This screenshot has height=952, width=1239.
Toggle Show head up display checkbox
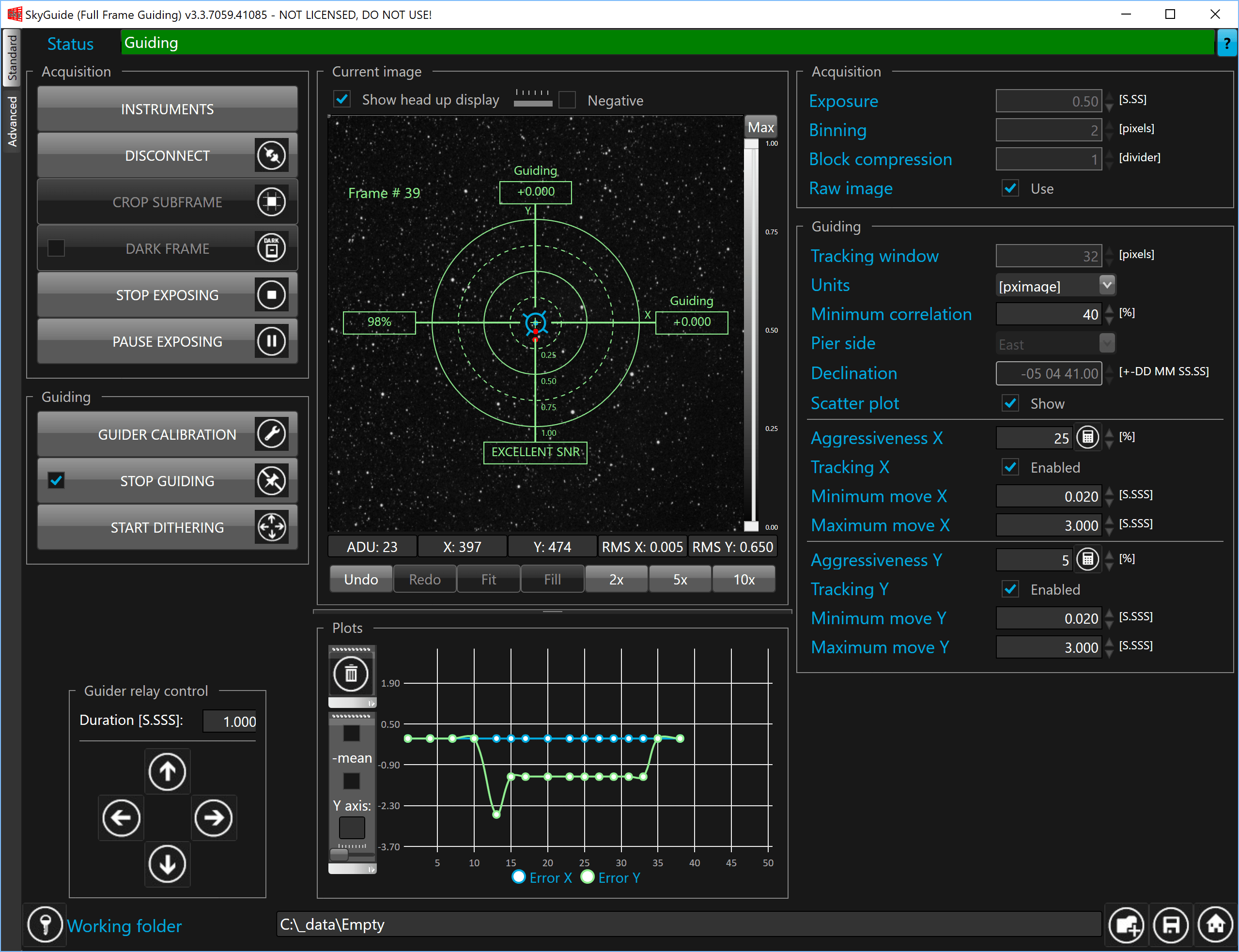[342, 100]
